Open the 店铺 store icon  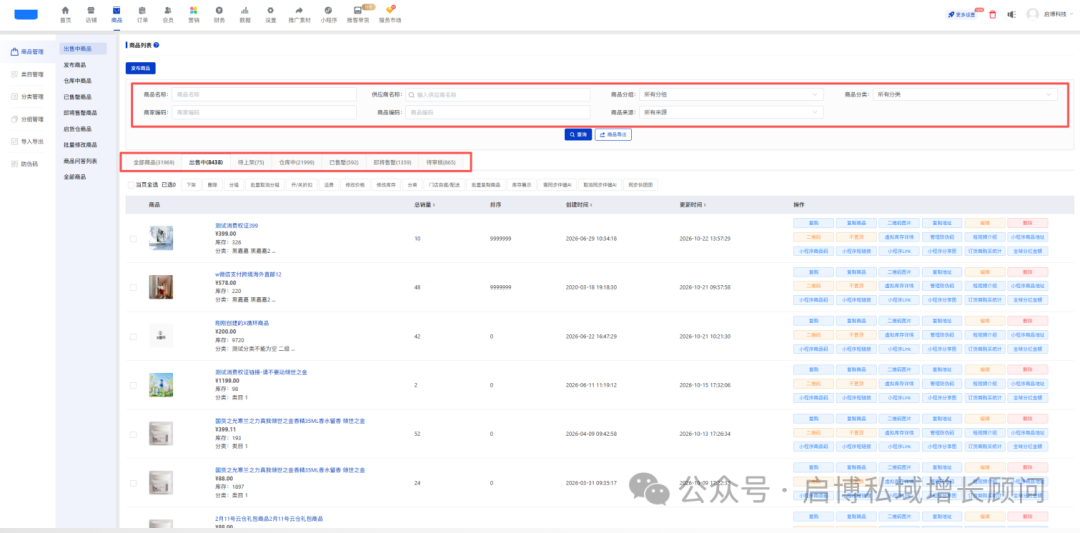(x=91, y=10)
